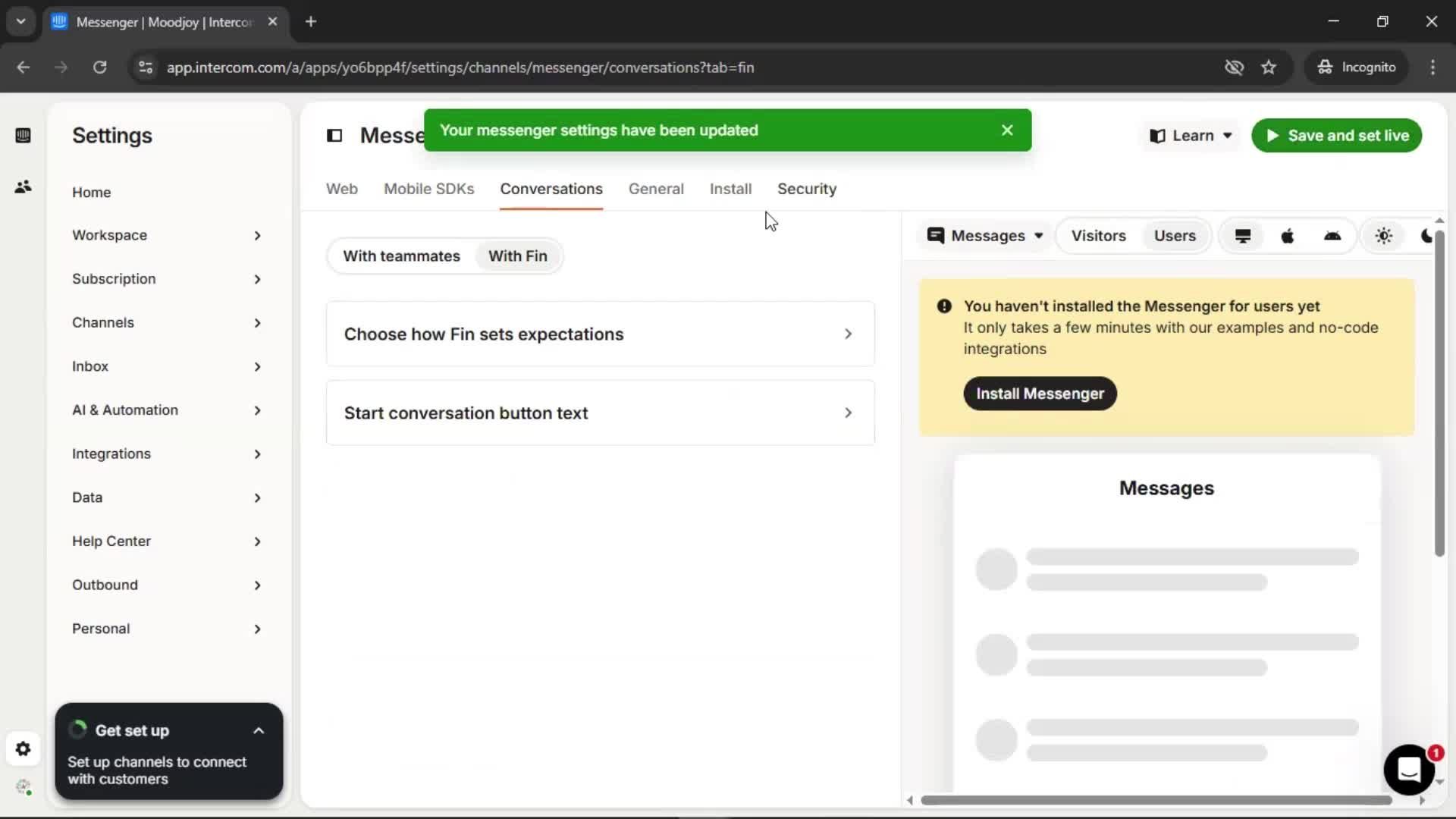Preview messenger as Users
The image size is (1456, 819).
click(1175, 236)
